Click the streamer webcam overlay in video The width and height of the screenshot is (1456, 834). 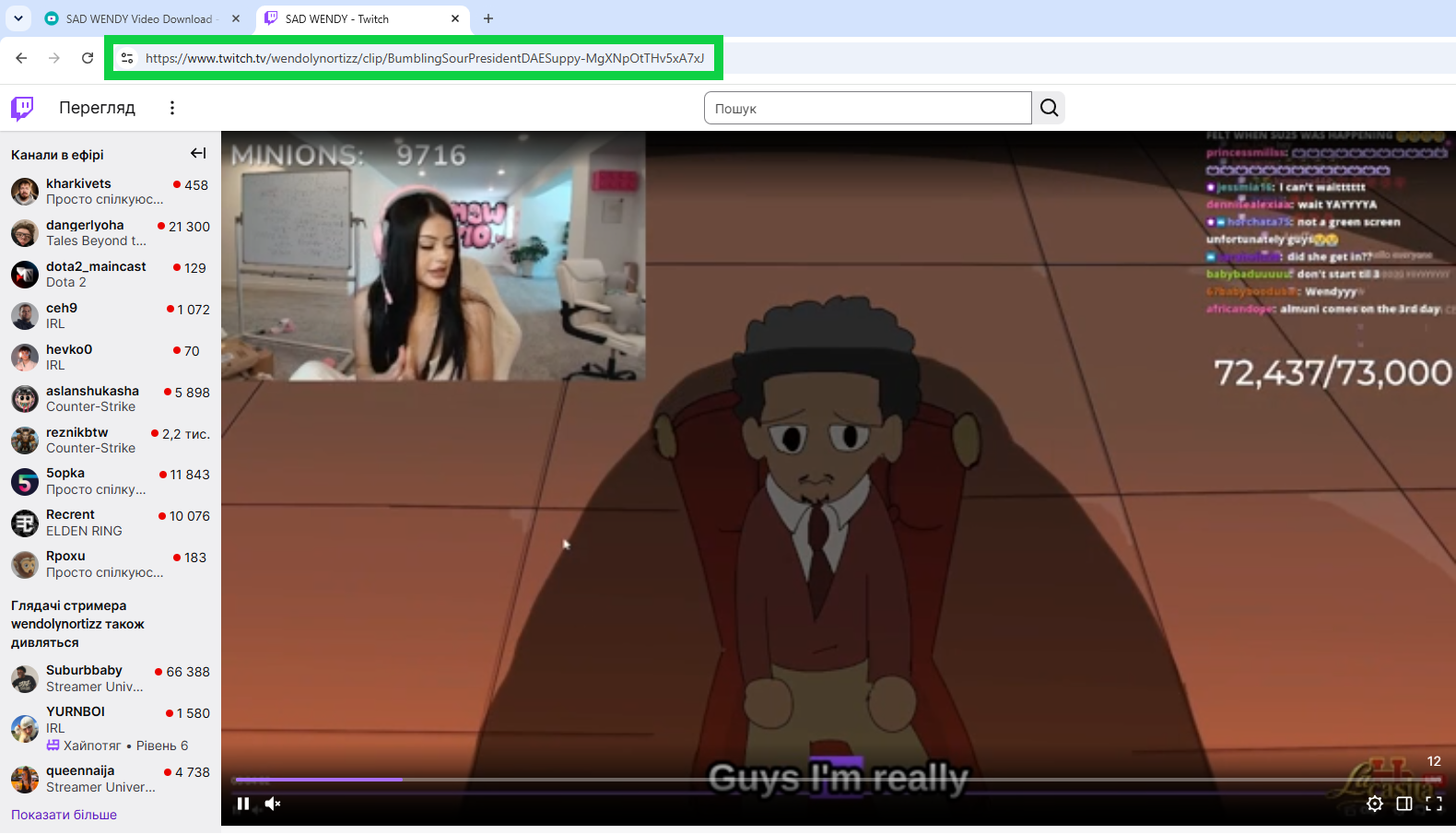pyautogui.click(x=434, y=256)
